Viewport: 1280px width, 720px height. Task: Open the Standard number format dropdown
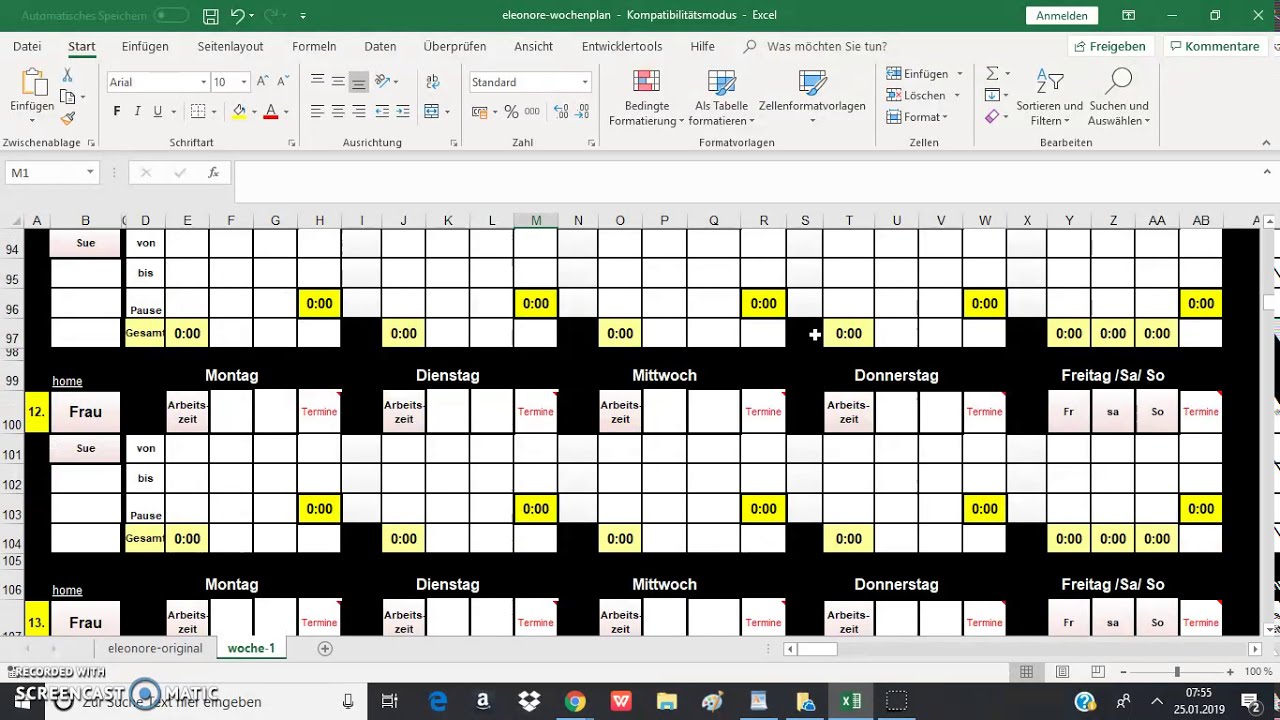(x=585, y=82)
